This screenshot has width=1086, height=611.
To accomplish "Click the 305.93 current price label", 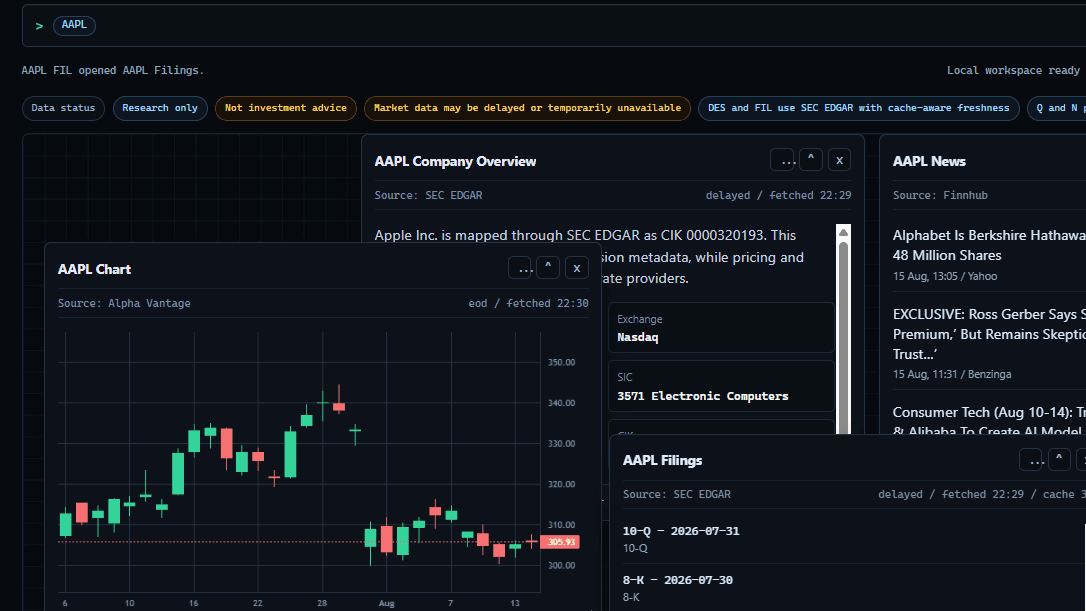I will pos(560,542).
